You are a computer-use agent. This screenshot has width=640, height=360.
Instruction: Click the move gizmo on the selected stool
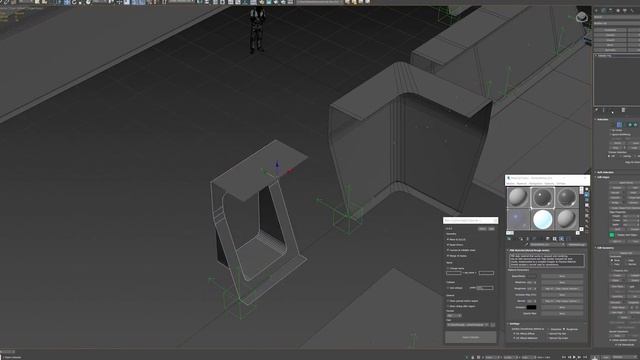(278, 168)
